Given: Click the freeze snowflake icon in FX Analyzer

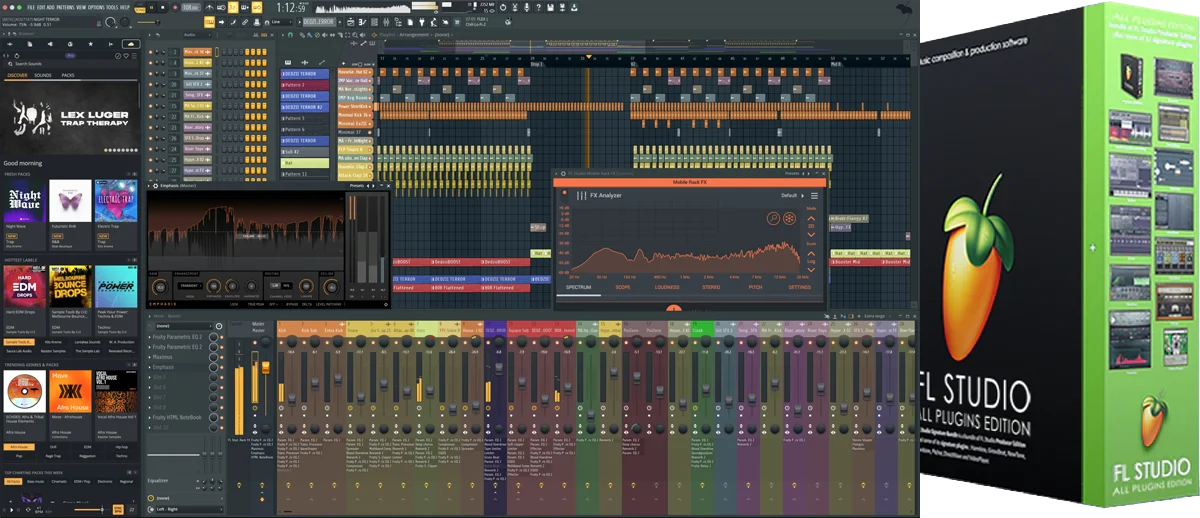Looking at the screenshot, I should 789,218.
